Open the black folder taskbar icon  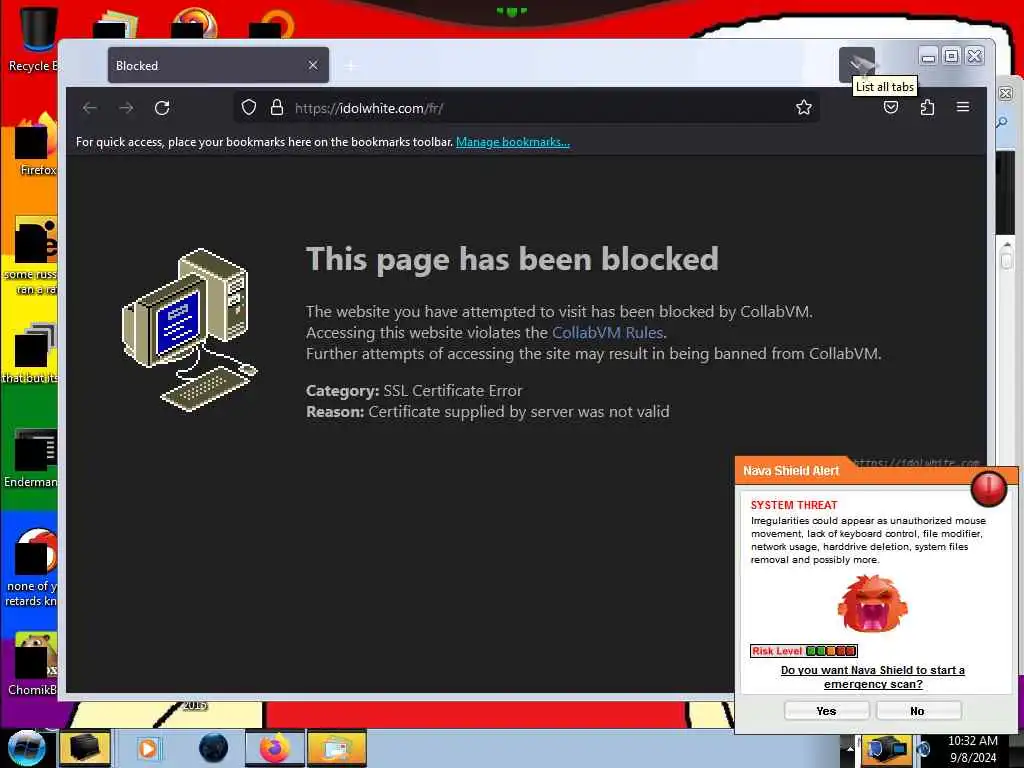[85, 748]
